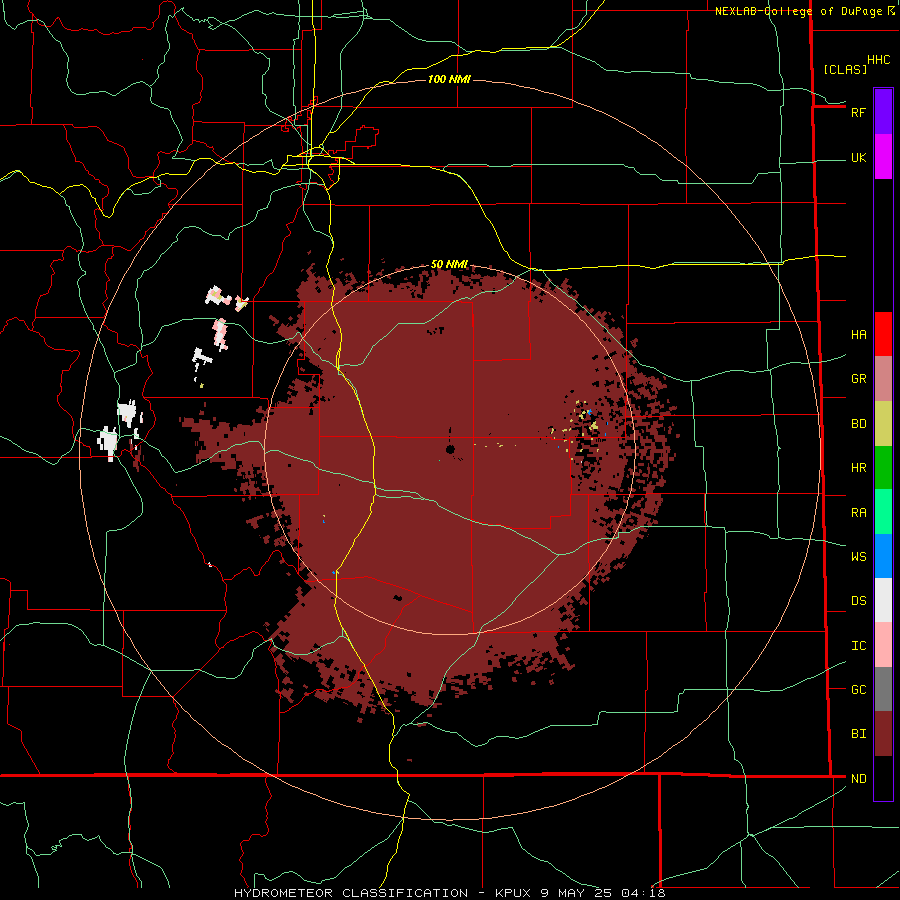This screenshot has width=900, height=900.
Task: Click the KPUX radar site identifier
Action: click(513, 893)
